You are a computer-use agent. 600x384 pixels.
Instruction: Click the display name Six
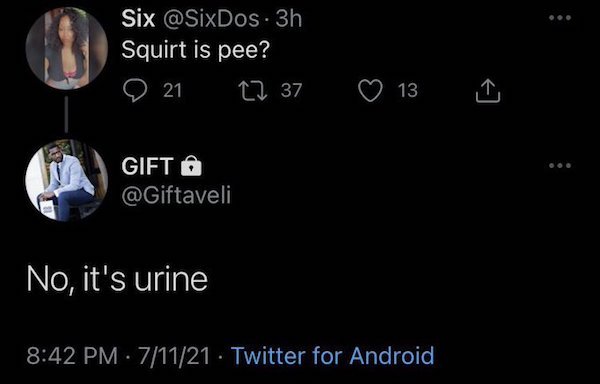point(138,18)
